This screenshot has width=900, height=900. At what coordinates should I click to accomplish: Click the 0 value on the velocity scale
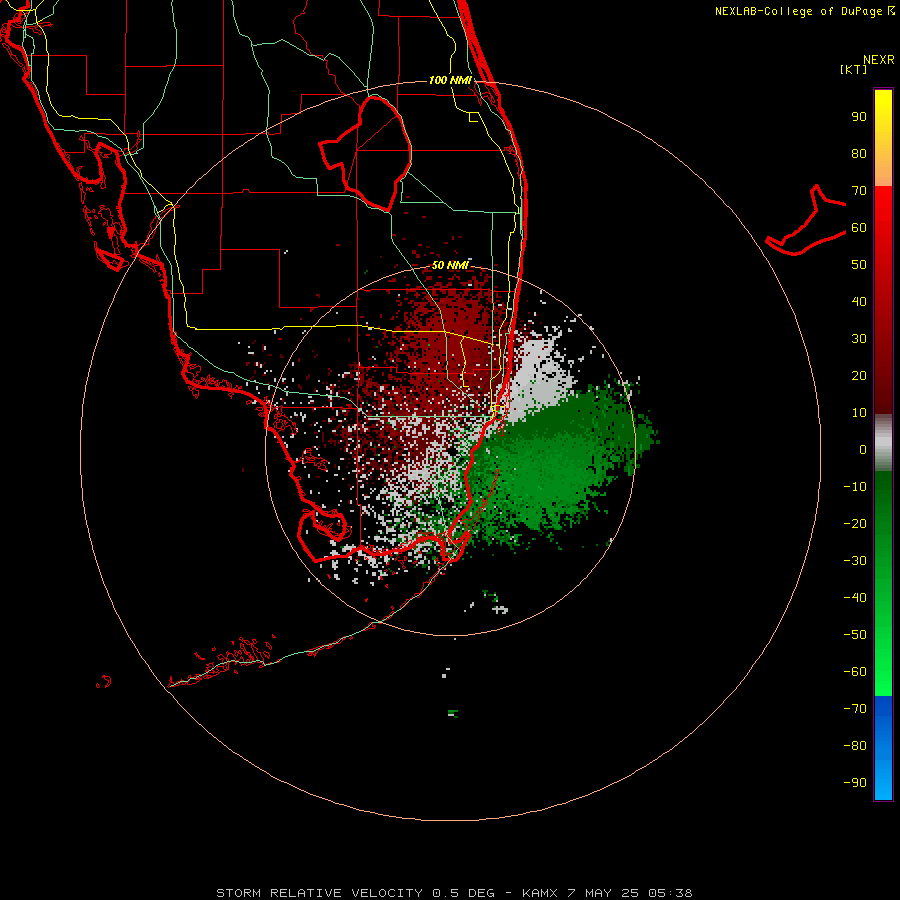pyautogui.click(x=863, y=449)
